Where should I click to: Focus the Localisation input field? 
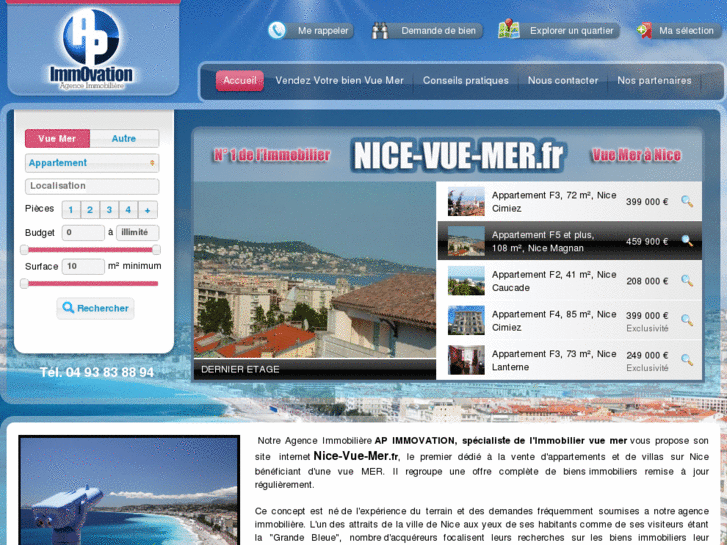(92, 186)
